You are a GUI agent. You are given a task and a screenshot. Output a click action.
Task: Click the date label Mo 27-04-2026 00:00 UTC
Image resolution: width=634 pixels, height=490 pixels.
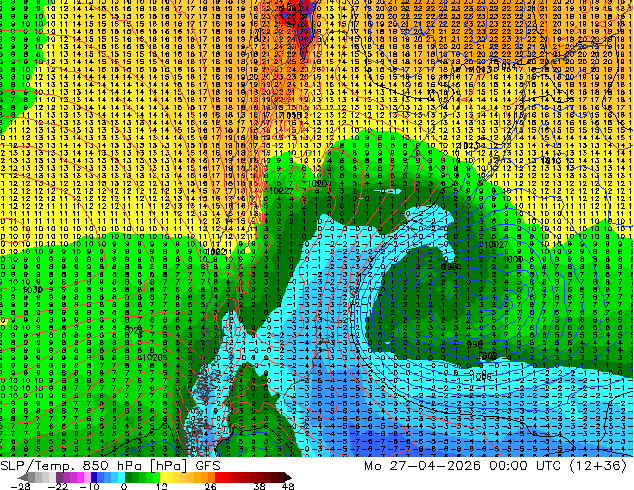(x=463, y=466)
